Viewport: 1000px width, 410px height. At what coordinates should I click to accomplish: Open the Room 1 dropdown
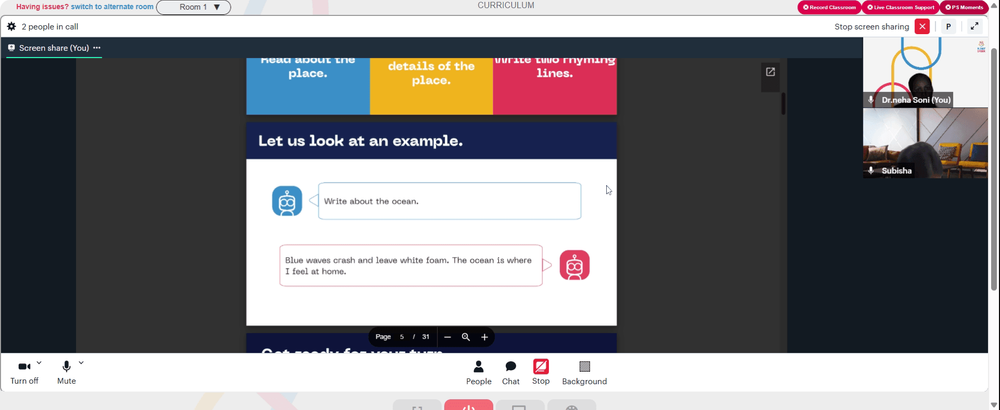[x=193, y=8]
